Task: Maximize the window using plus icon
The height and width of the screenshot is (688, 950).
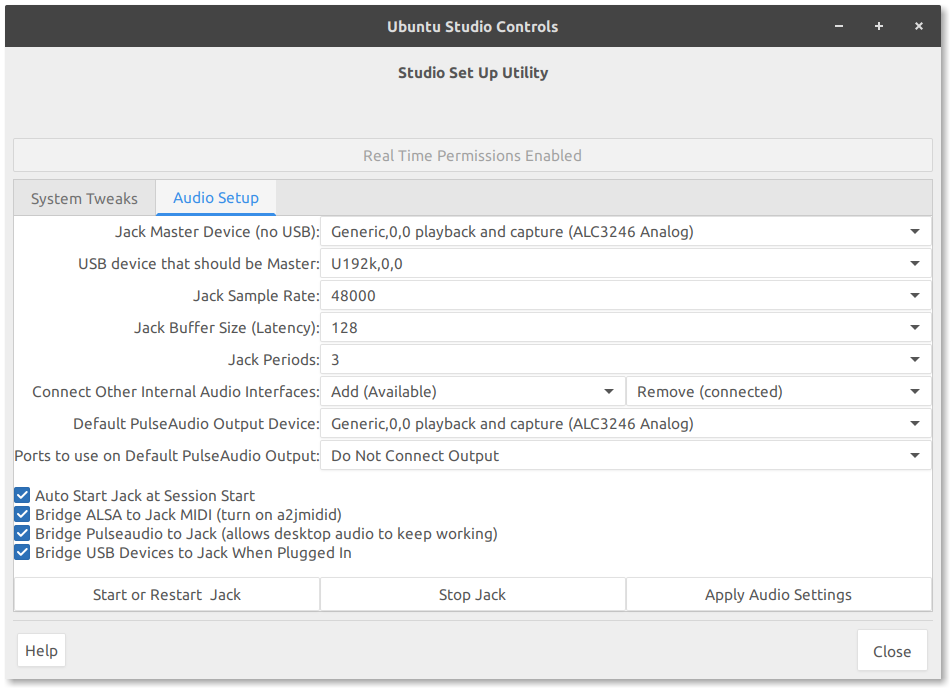Action: (x=879, y=26)
